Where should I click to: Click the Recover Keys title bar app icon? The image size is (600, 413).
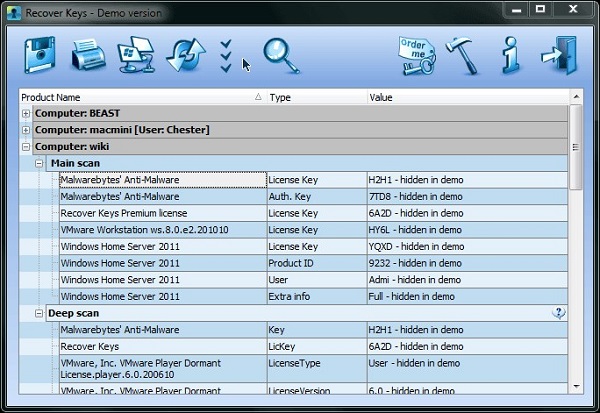pos(14,13)
